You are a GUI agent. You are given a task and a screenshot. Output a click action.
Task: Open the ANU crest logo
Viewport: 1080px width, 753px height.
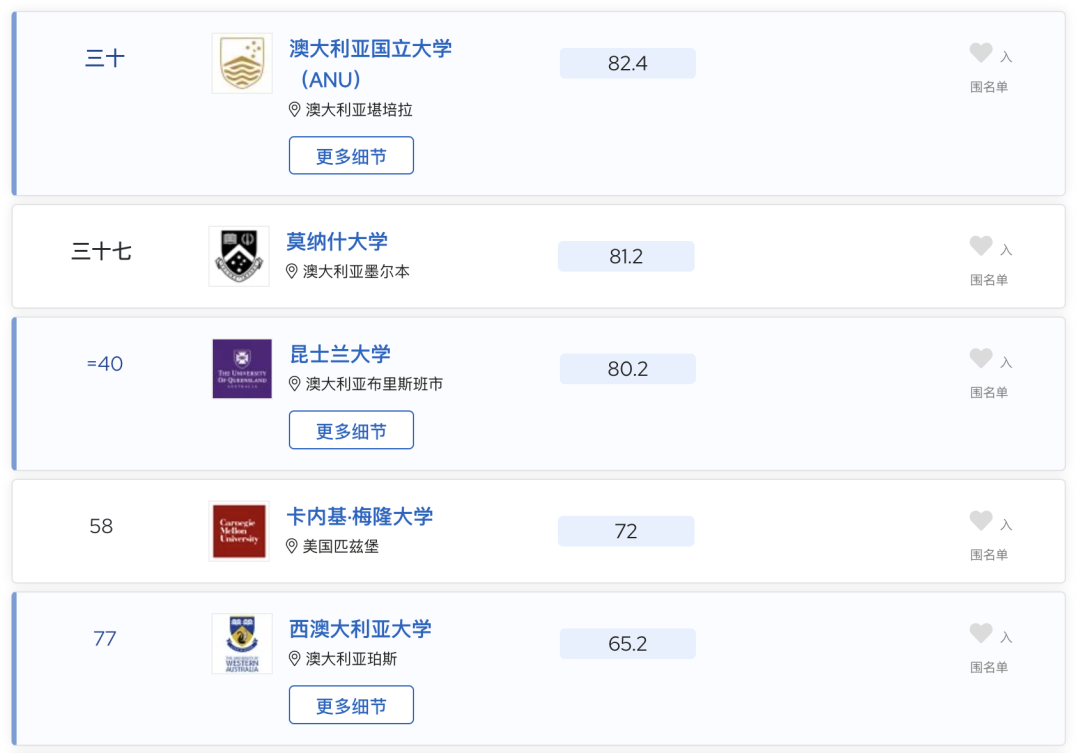[242, 63]
